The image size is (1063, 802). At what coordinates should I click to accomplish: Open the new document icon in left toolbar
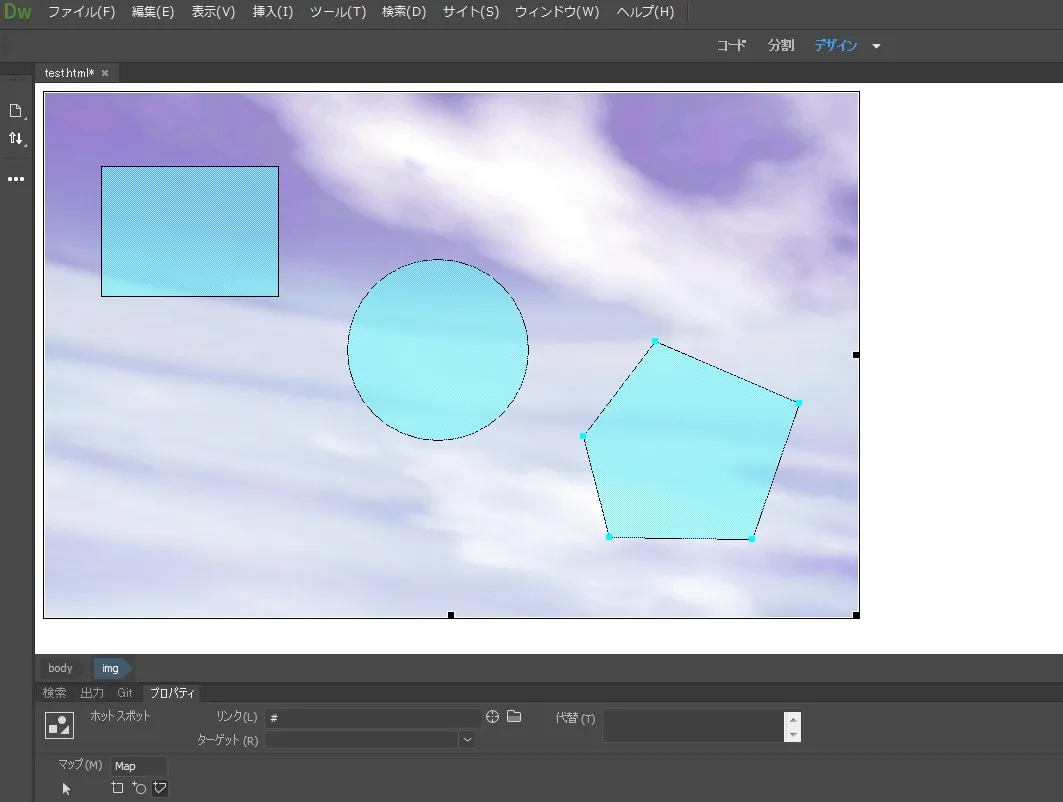pos(16,111)
